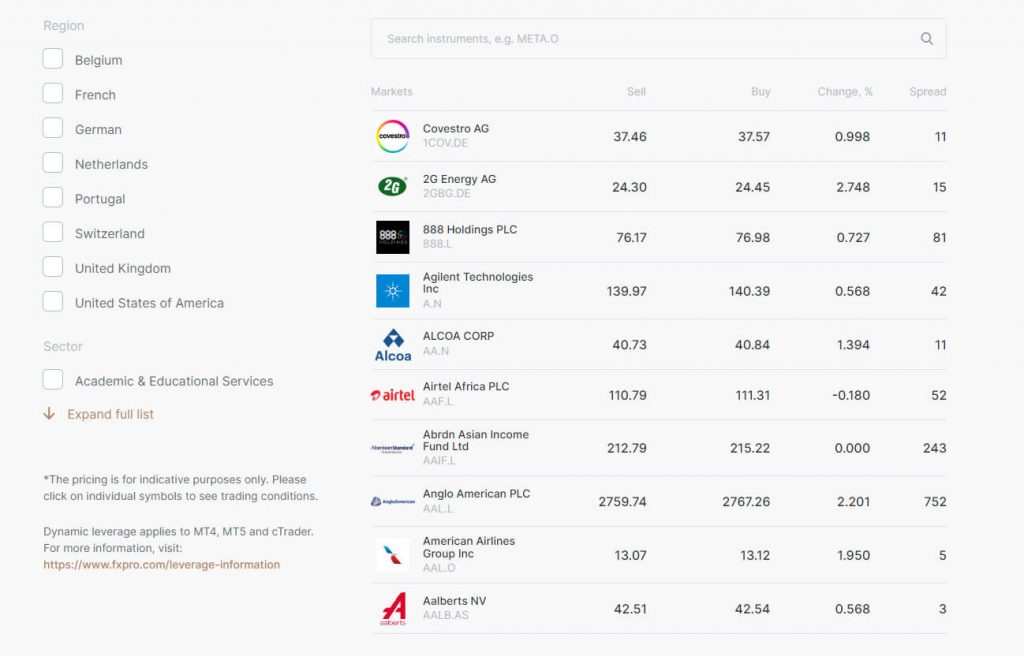Viewport: 1024px width, 656px height.
Task: Select Anglo American PLC name
Action: click(476, 493)
